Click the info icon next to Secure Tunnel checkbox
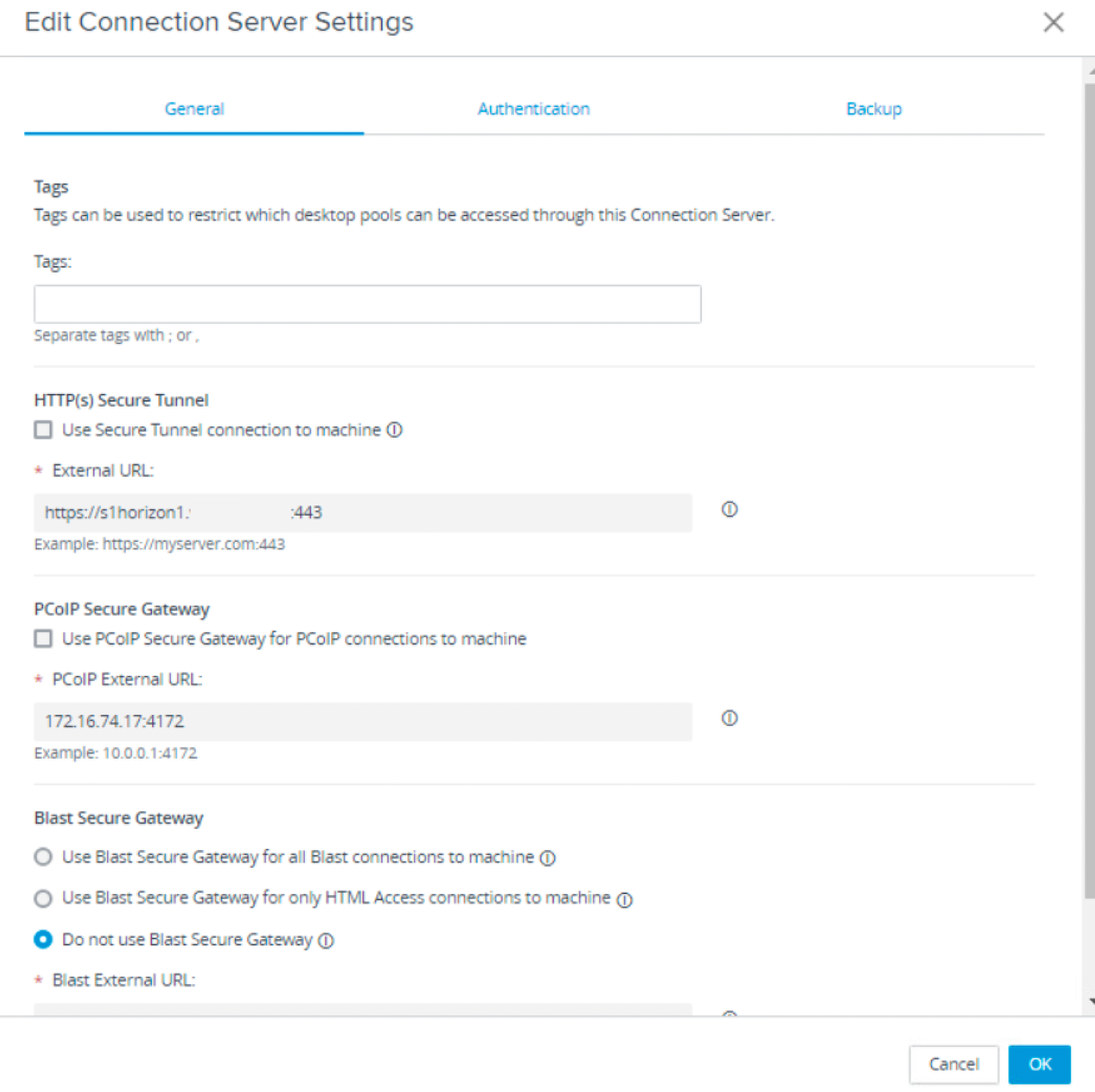This screenshot has width=1095, height=1092. (394, 430)
